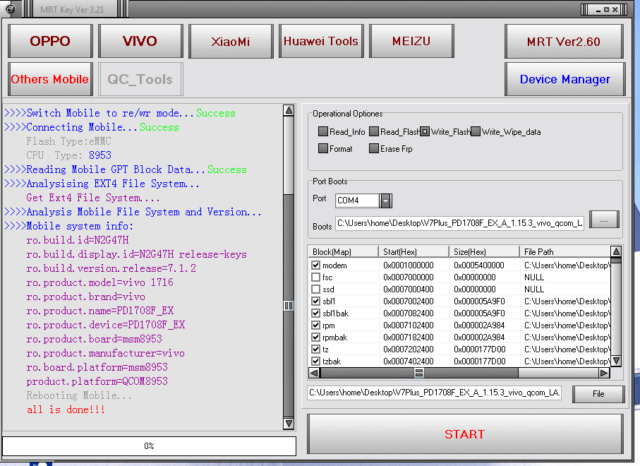The height and width of the screenshot is (466, 640).
Task: Uncheck the sbl1 partition
Action: [x=316, y=301]
